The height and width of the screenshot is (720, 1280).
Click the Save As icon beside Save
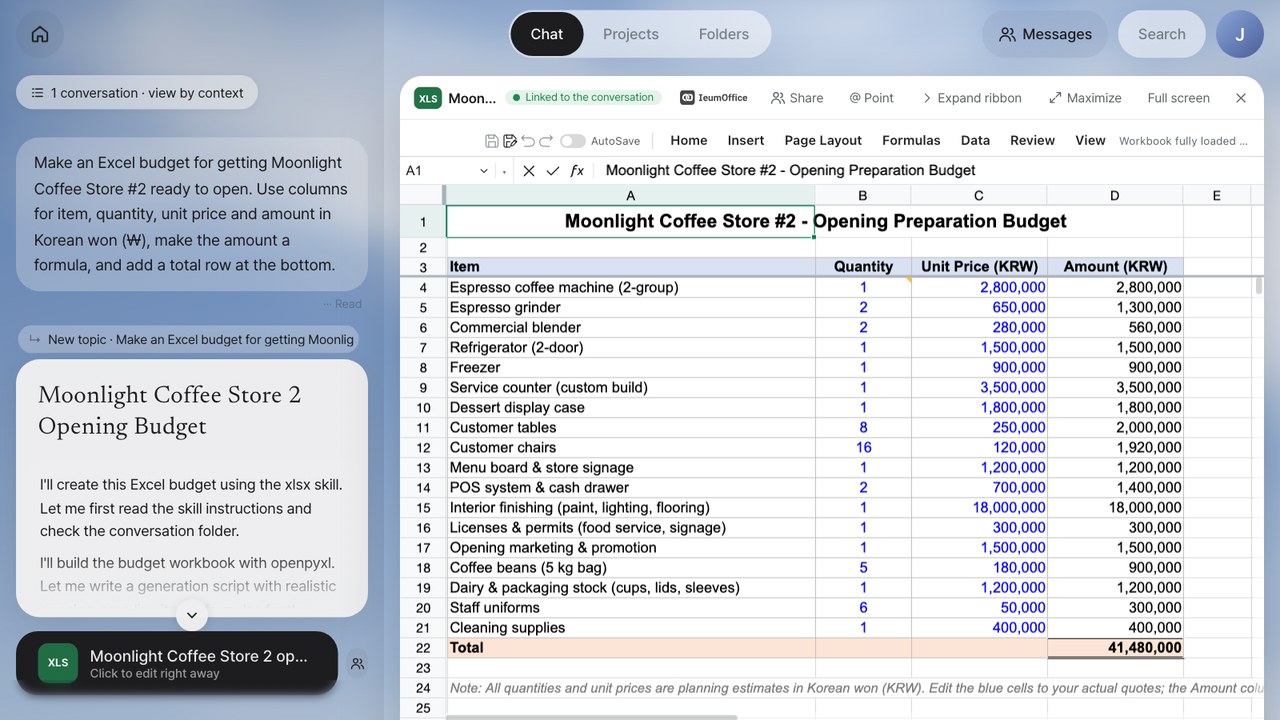pyautogui.click(x=510, y=141)
